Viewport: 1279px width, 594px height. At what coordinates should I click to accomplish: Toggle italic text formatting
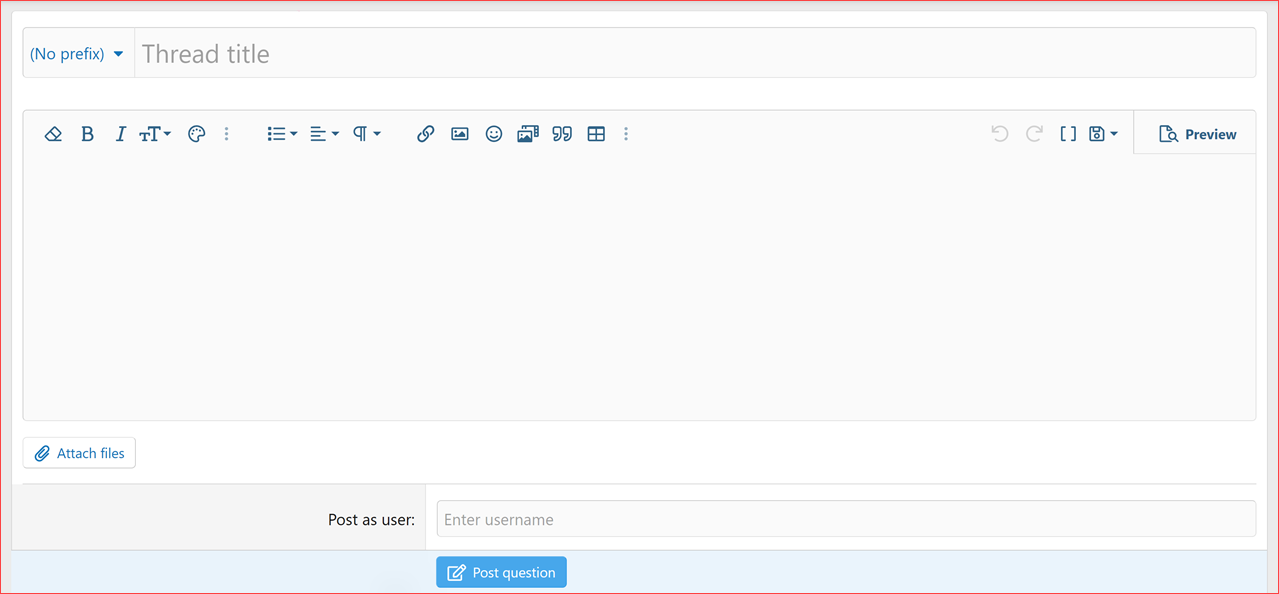click(x=120, y=133)
